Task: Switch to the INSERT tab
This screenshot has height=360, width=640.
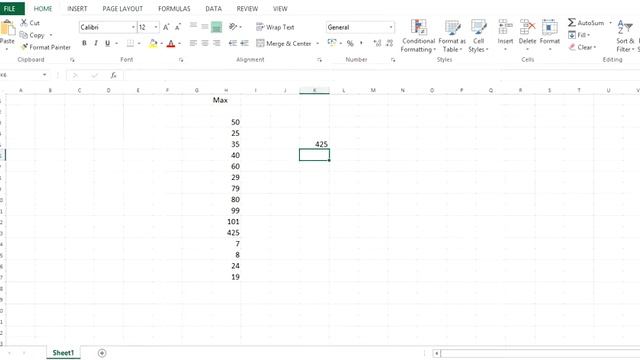Action: (77, 9)
